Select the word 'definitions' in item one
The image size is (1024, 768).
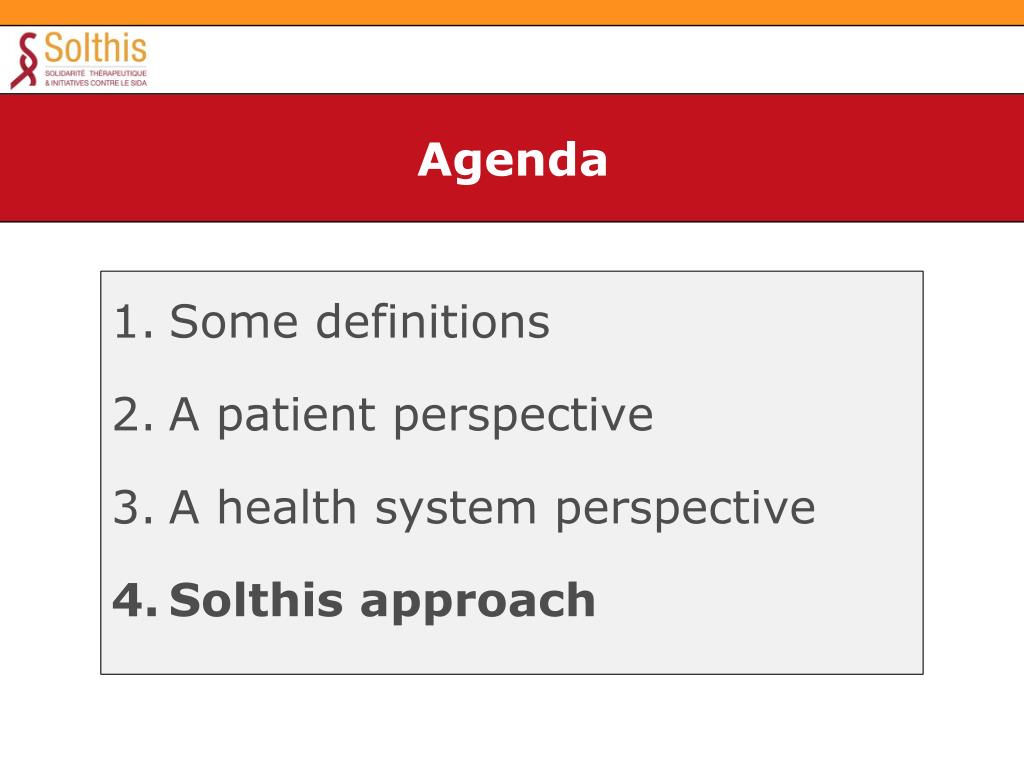(x=432, y=321)
